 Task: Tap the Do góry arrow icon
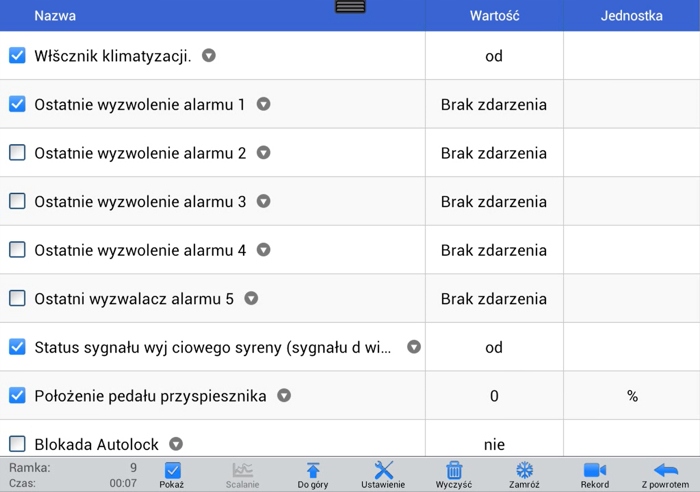pos(313,470)
